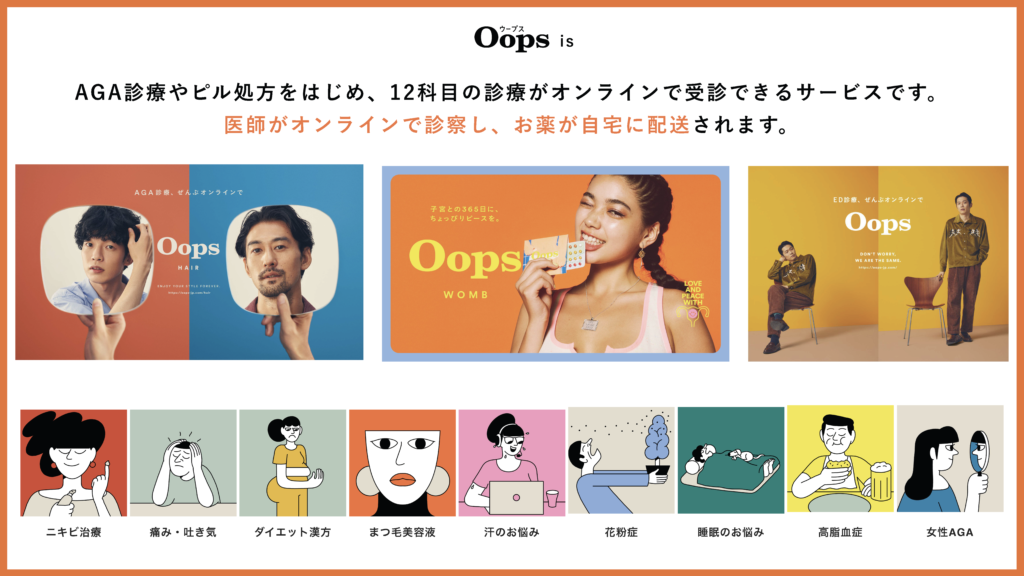Open the 花粉症 pollen illustration tile
The width and height of the screenshot is (1024, 576).
tap(621, 460)
